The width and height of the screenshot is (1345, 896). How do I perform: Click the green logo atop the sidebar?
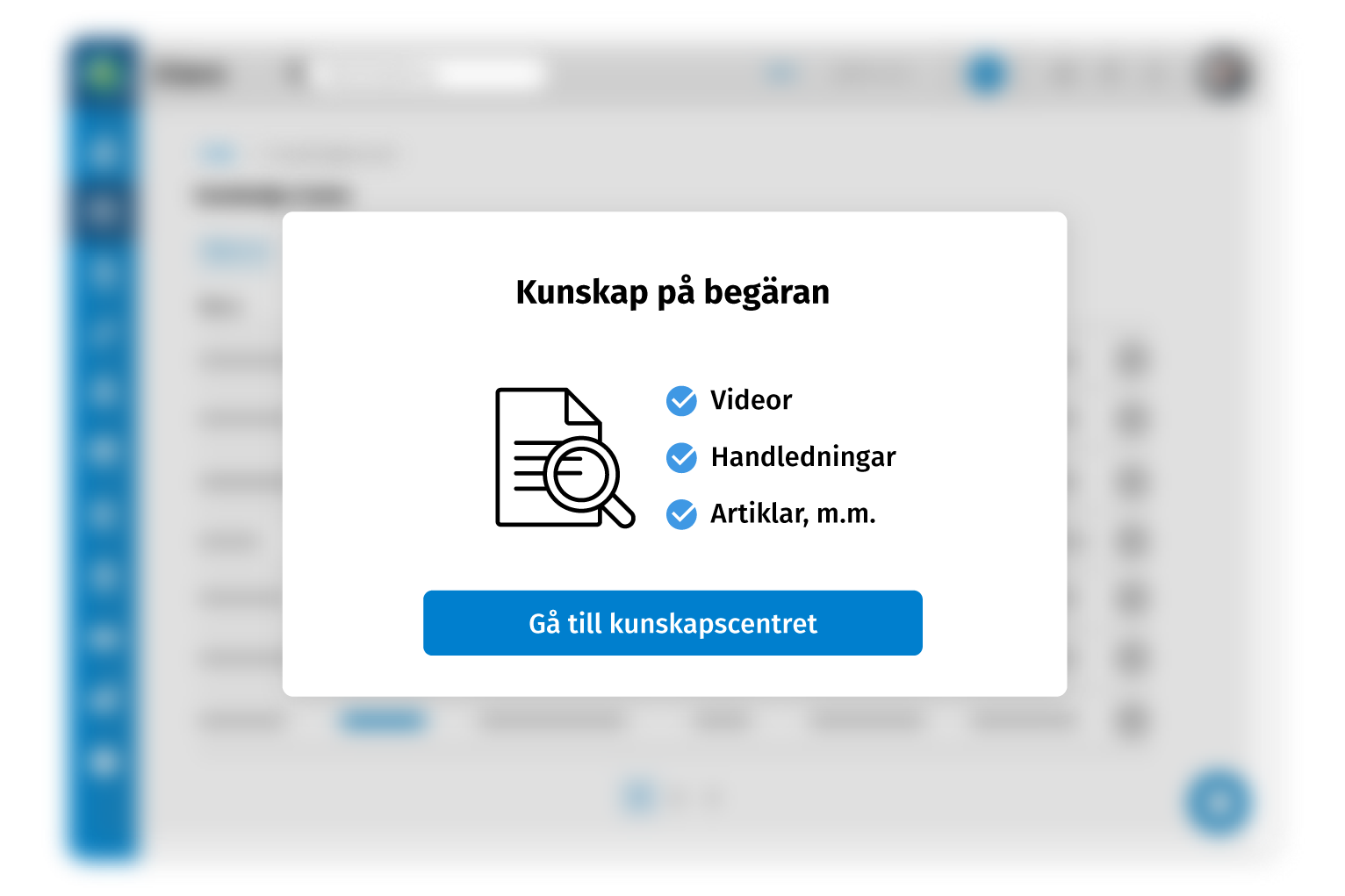(x=104, y=72)
